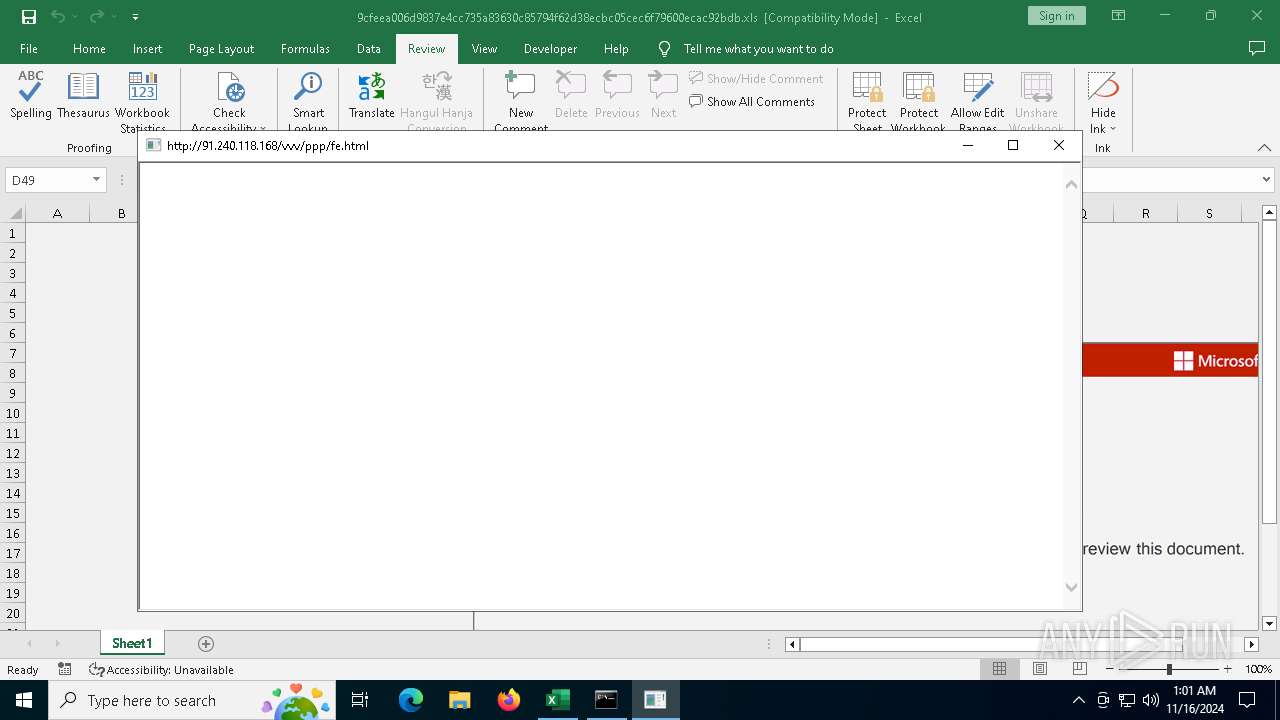
Task: Click the Tell me lightbulb icon
Action: (664, 49)
